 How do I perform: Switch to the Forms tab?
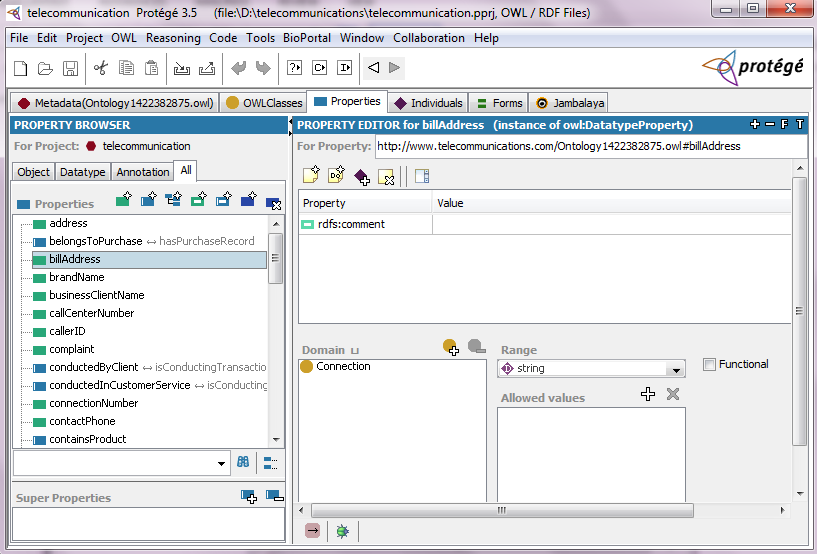pyautogui.click(x=499, y=103)
